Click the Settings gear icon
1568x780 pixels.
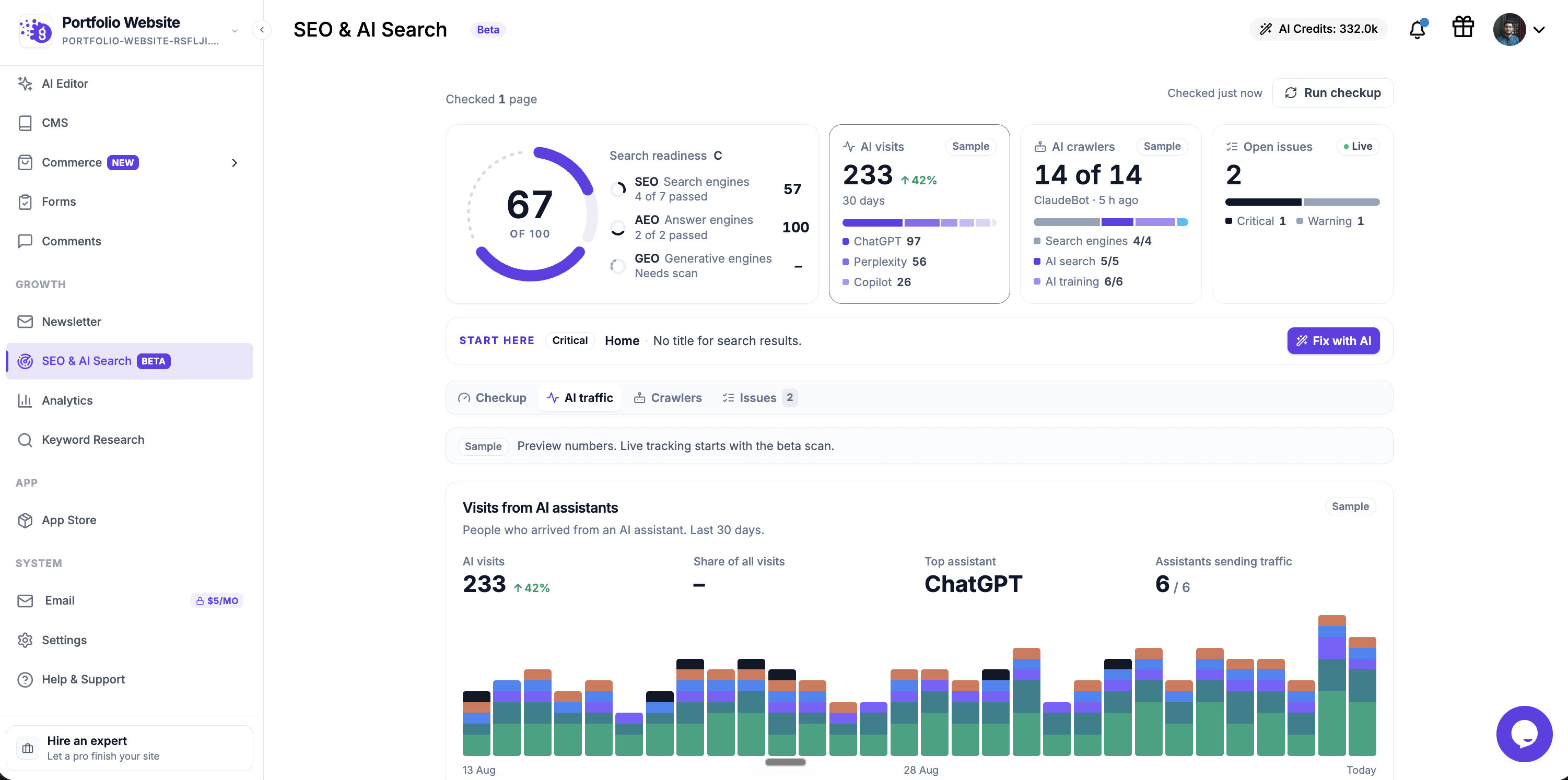pos(25,640)
